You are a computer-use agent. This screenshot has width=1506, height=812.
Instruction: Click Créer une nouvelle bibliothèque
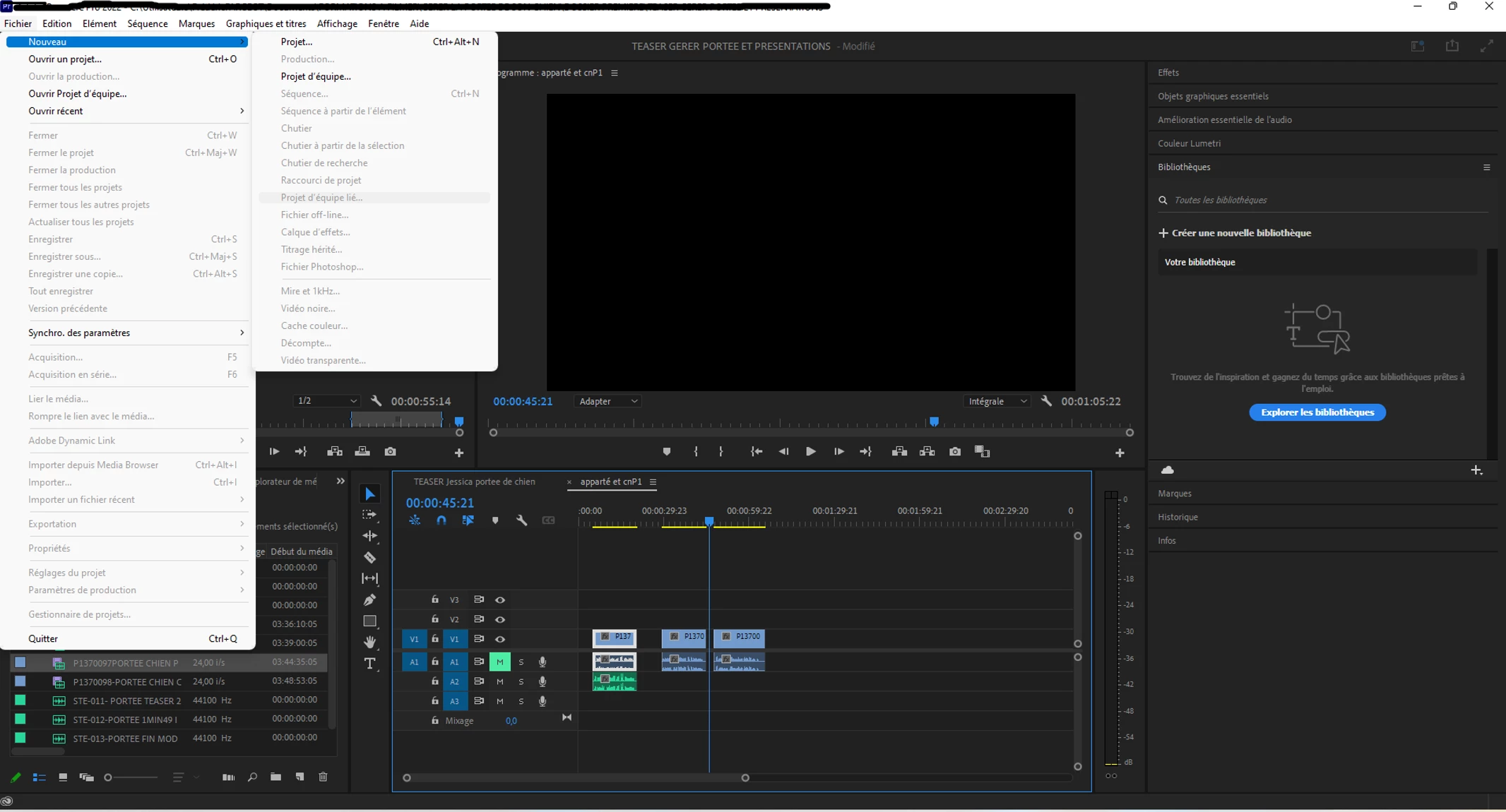(x=1240, y=233)
